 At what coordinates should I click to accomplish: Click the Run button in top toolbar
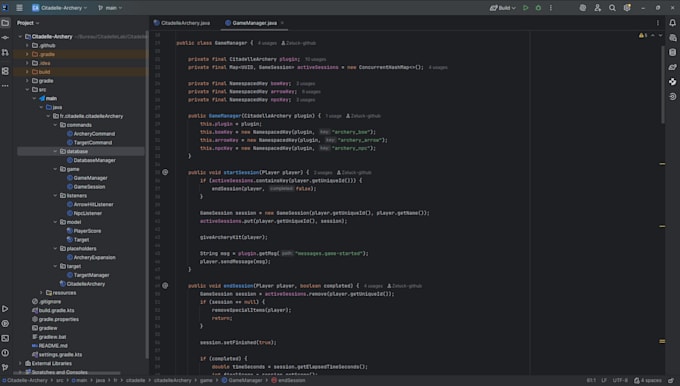click(x=526, y=8)
